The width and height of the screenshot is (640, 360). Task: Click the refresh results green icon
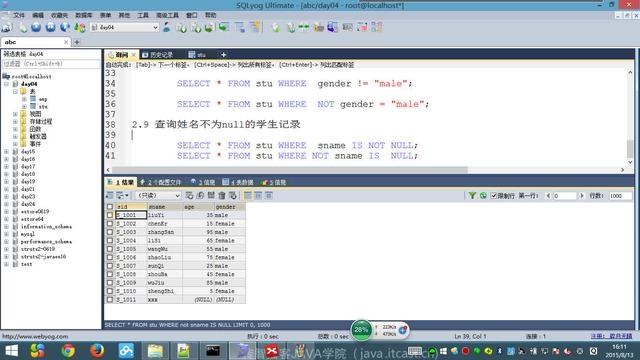483,196
